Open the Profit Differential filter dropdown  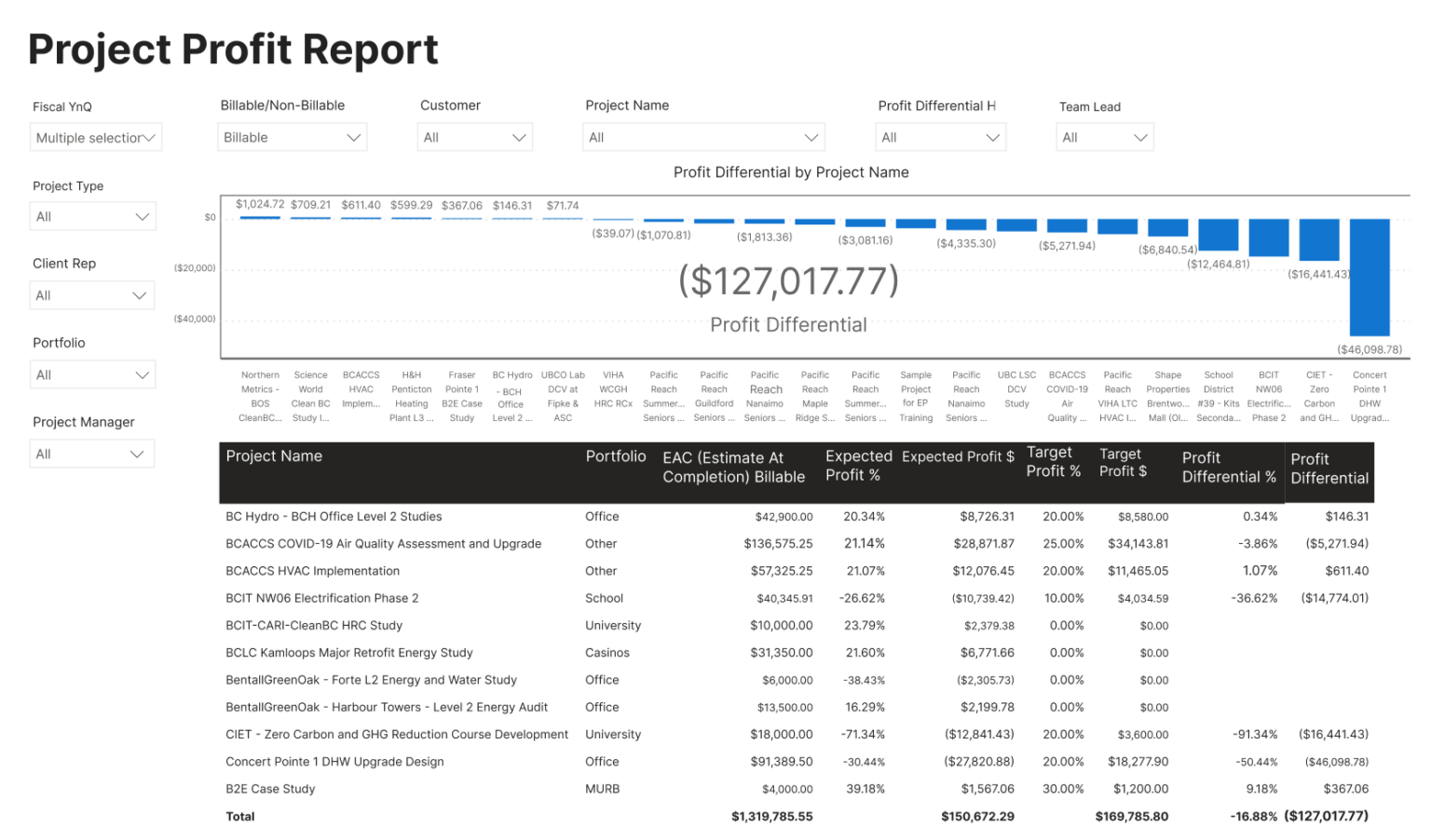point(940,137)
